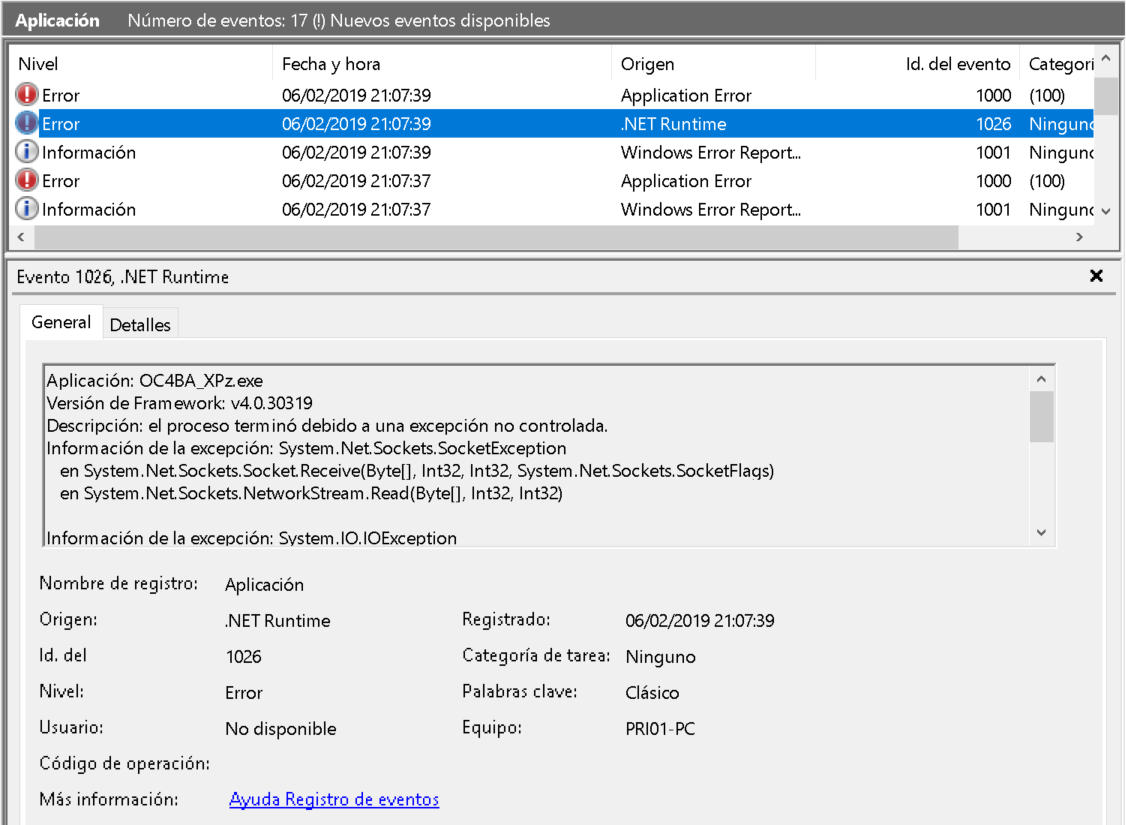Open the Ayuda Registro de eventos link

pos(334,800)
